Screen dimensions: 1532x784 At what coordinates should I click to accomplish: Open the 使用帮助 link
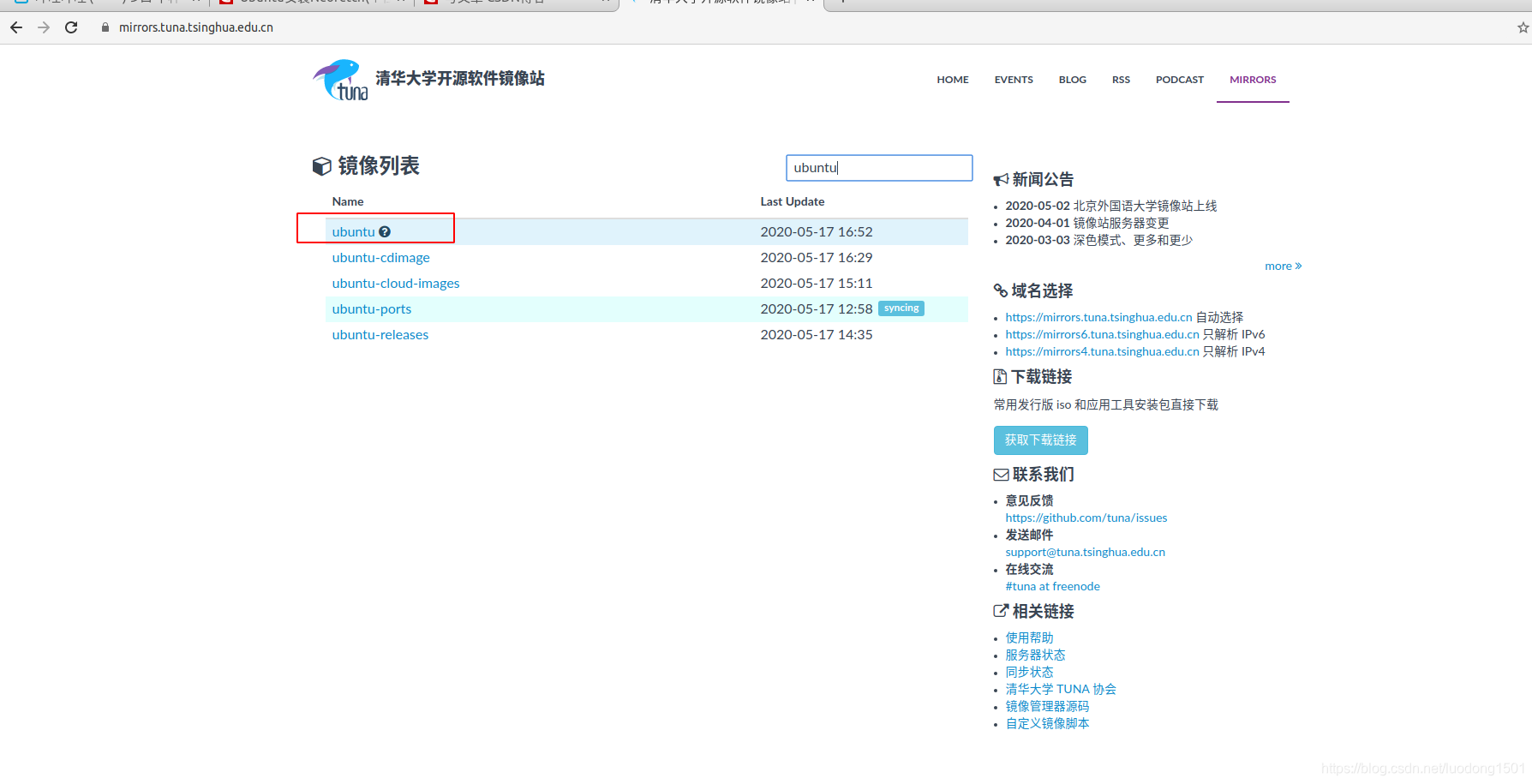click(x=1029, y=637)
